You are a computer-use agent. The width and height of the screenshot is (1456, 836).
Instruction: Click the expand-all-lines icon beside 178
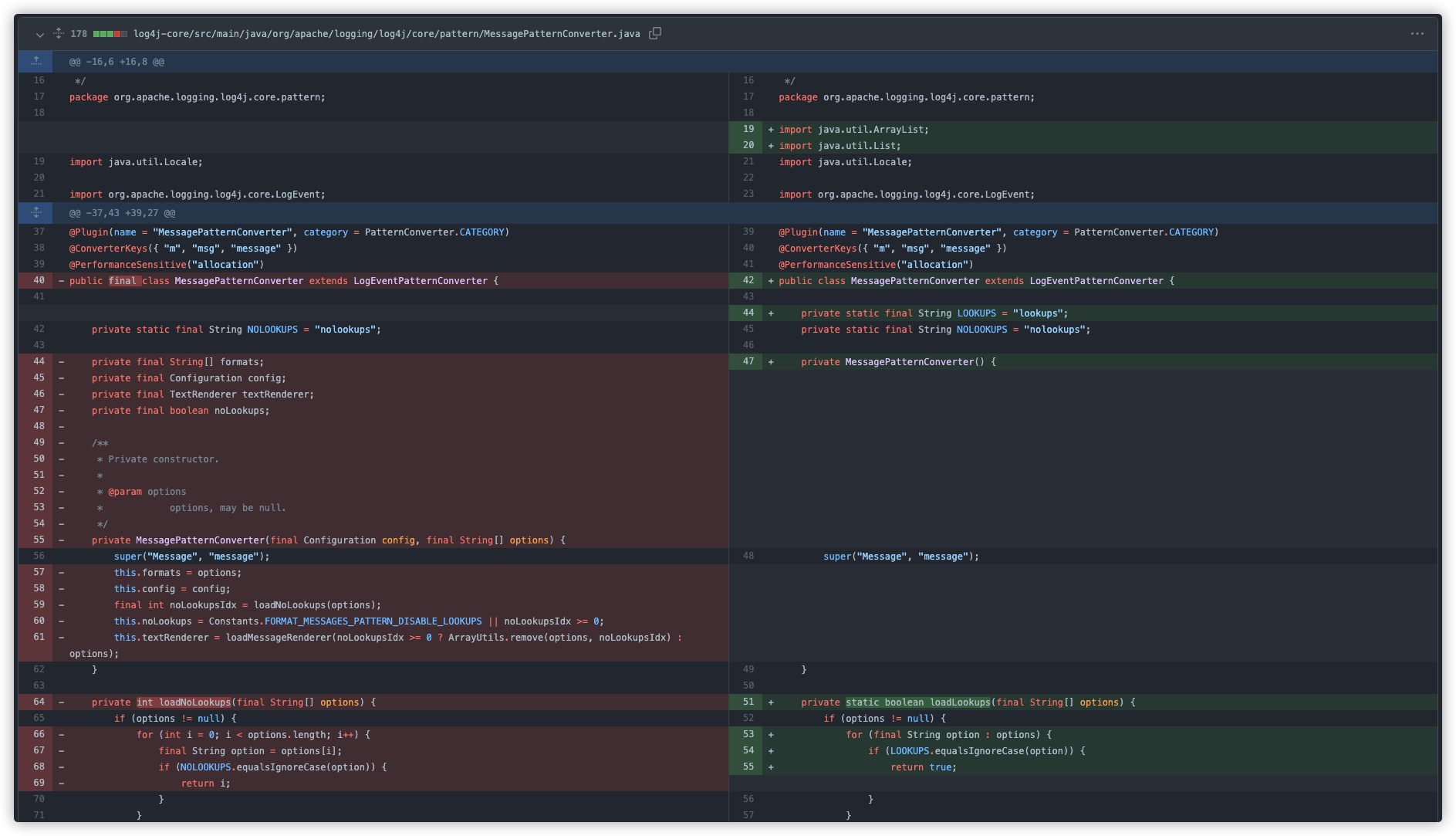59,33
